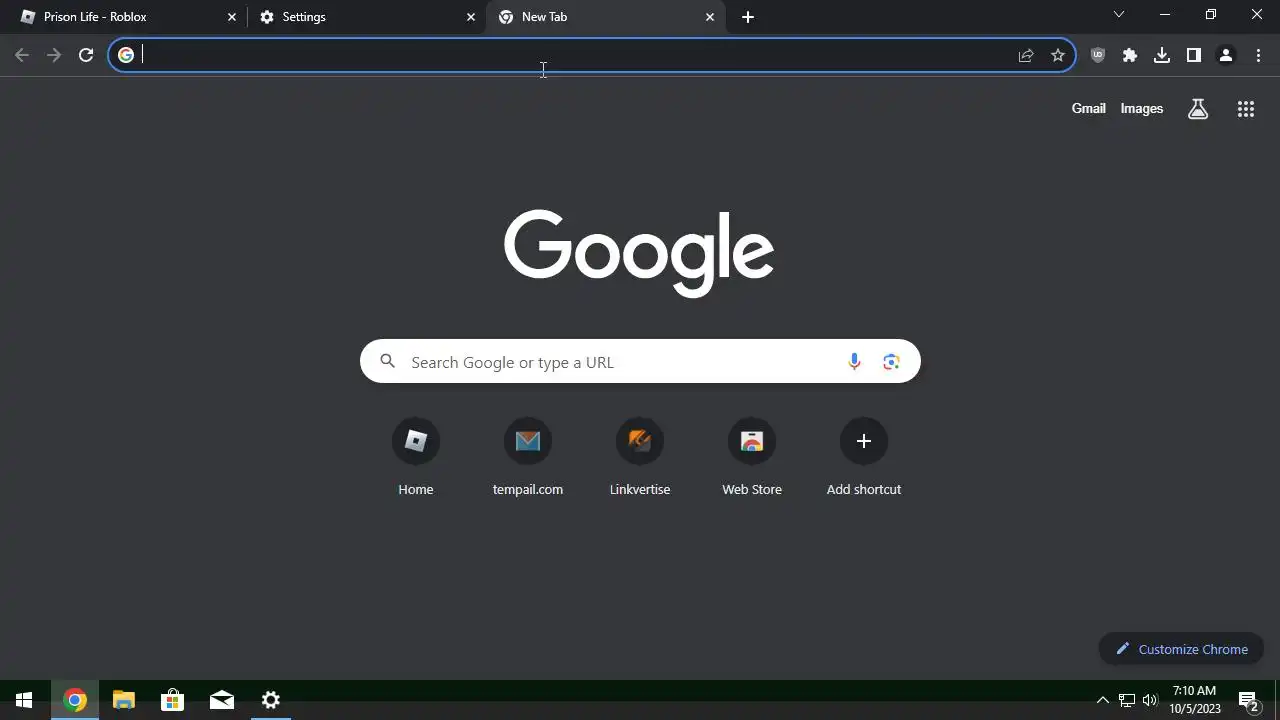The image size is (1280, 720).
Task: Open Search Labs flask icon
Action: pos(1198,109)
